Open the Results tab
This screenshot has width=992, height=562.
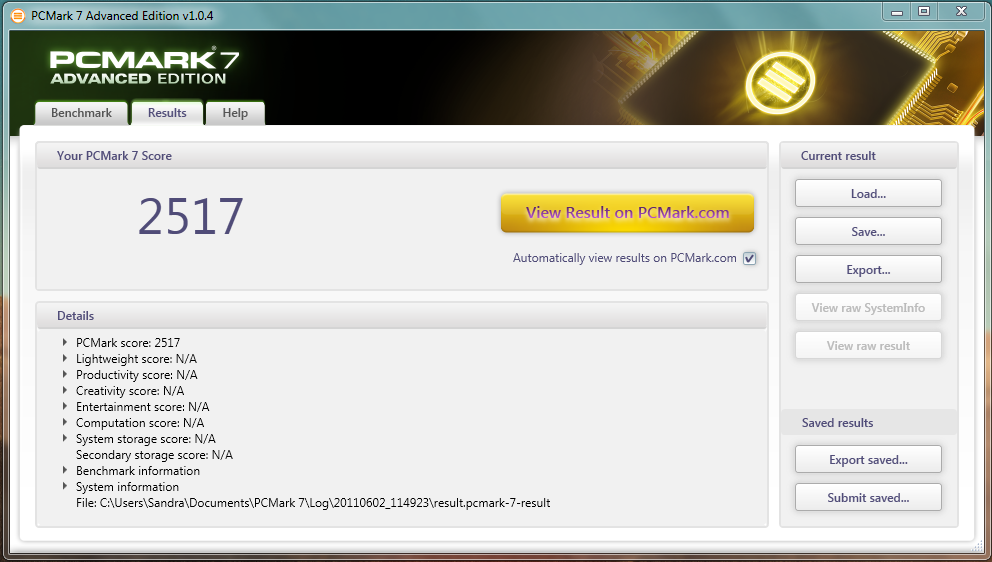[x=167, y=113]
